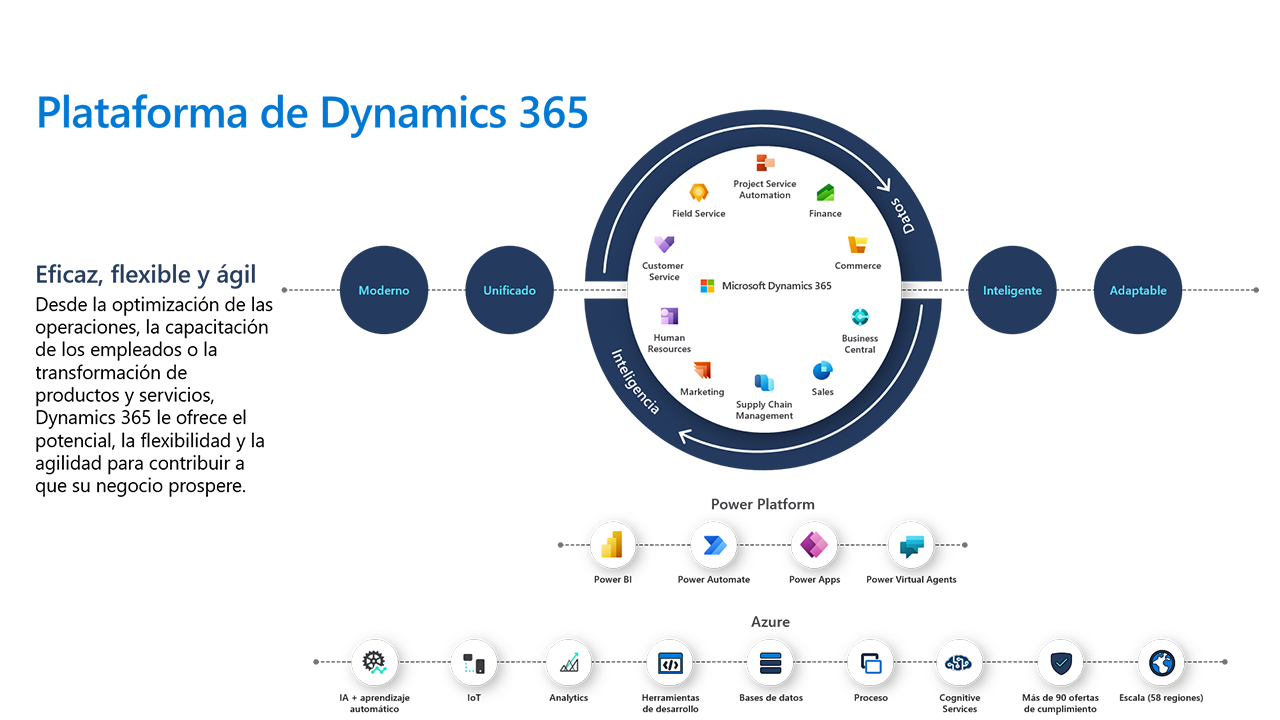Open the Sales app icon
The width and height of the screenshot is (1280, 720).
[x=822, y=371]
